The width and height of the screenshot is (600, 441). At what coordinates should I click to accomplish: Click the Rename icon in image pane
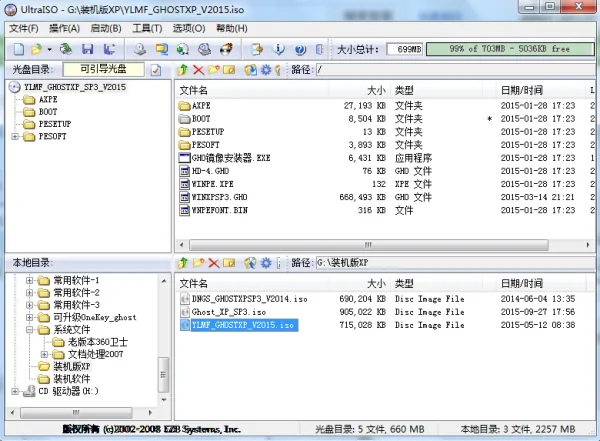tap(229, 70)
